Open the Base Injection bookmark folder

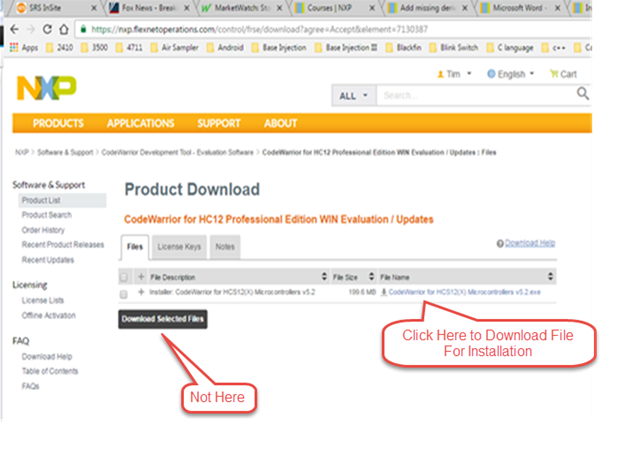coord(279,48)
